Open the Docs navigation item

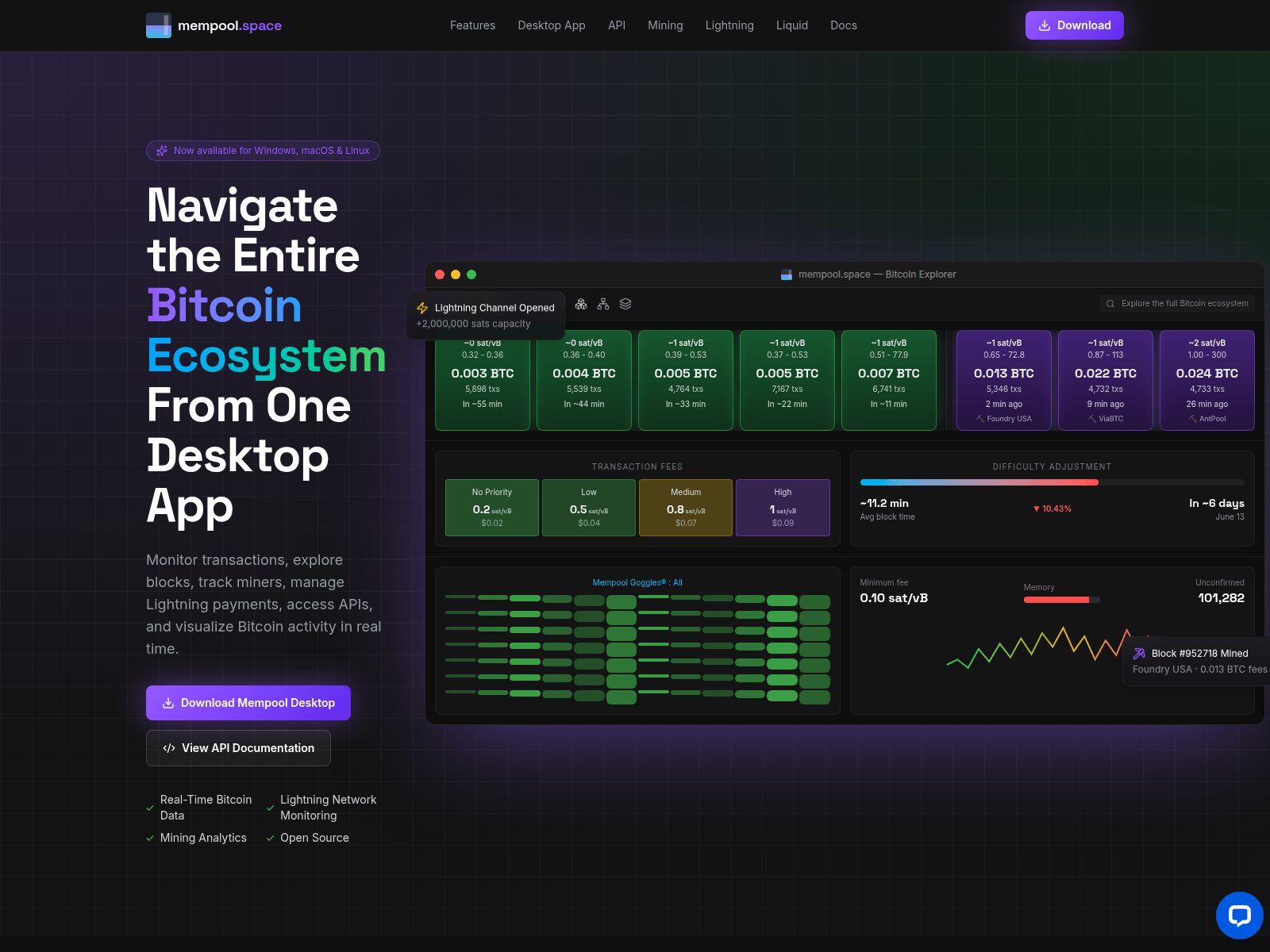(844, 25)
